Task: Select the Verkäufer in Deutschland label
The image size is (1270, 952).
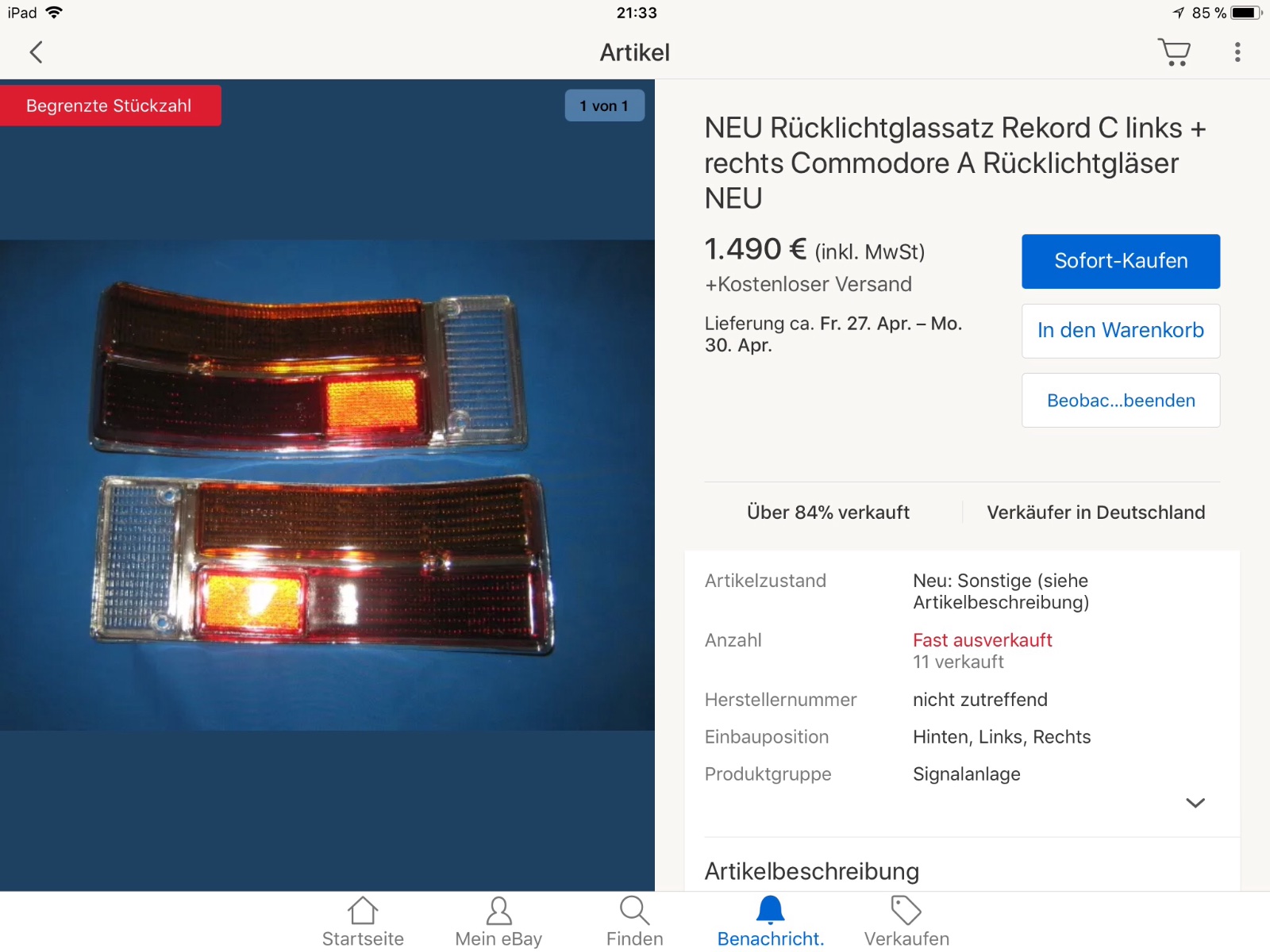Action: 1095,512
